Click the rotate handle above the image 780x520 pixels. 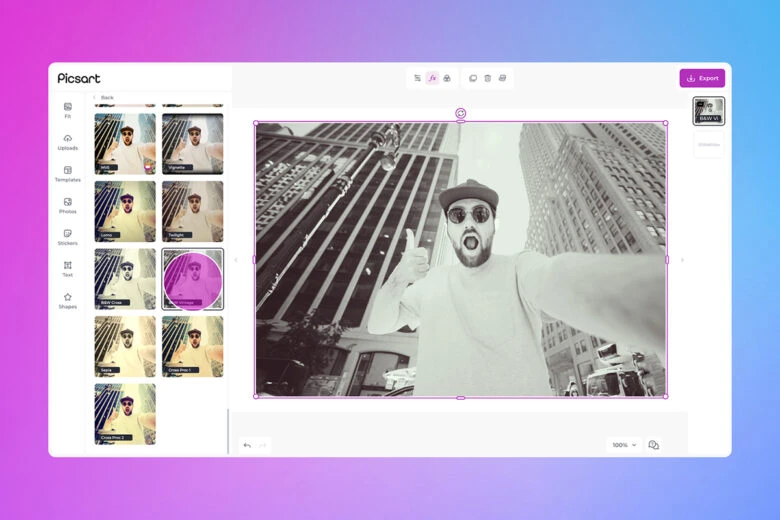coord(460,113)
